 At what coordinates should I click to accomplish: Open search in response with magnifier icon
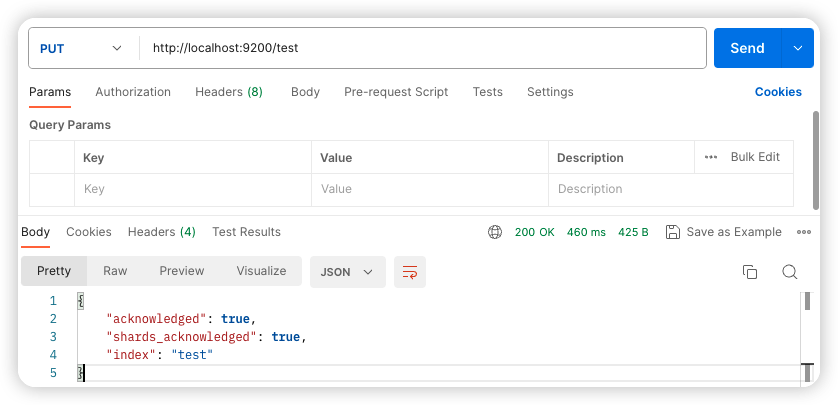click(x=790, y=272)
